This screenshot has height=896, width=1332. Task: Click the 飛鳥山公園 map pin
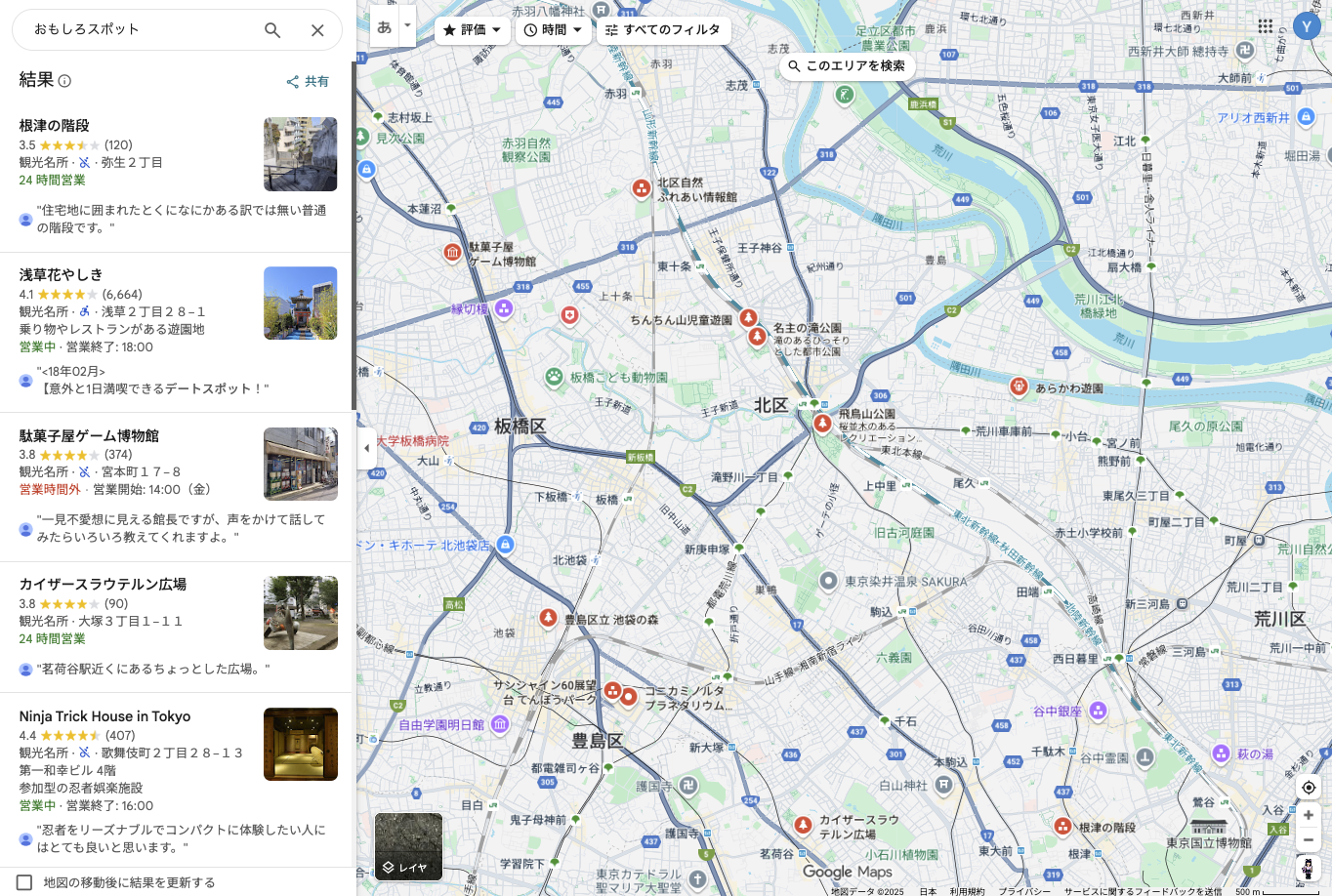point(822,423)
